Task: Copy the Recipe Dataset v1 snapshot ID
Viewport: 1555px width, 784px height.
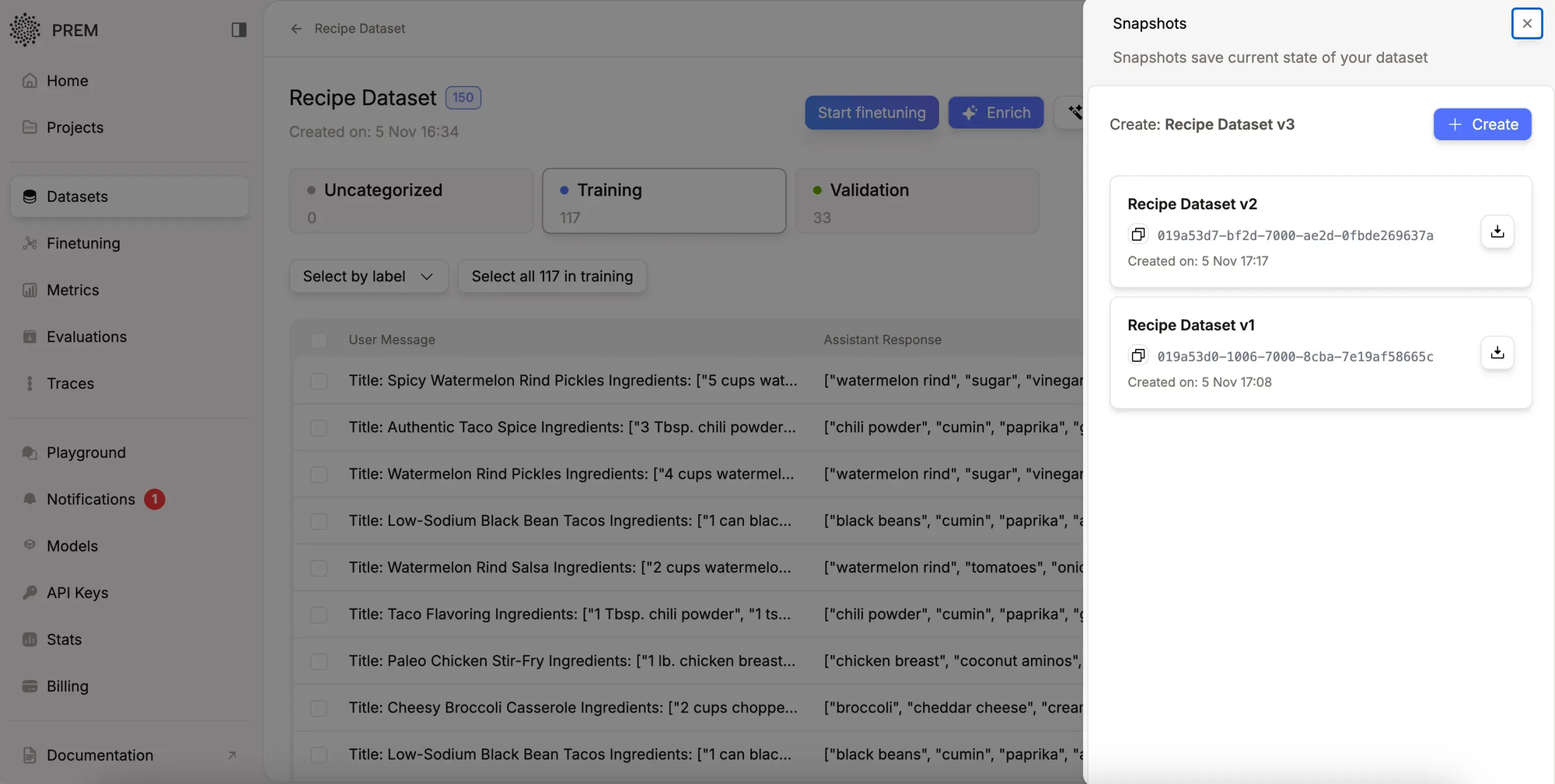Action: pyautogui.click(x=1138, y=356)
